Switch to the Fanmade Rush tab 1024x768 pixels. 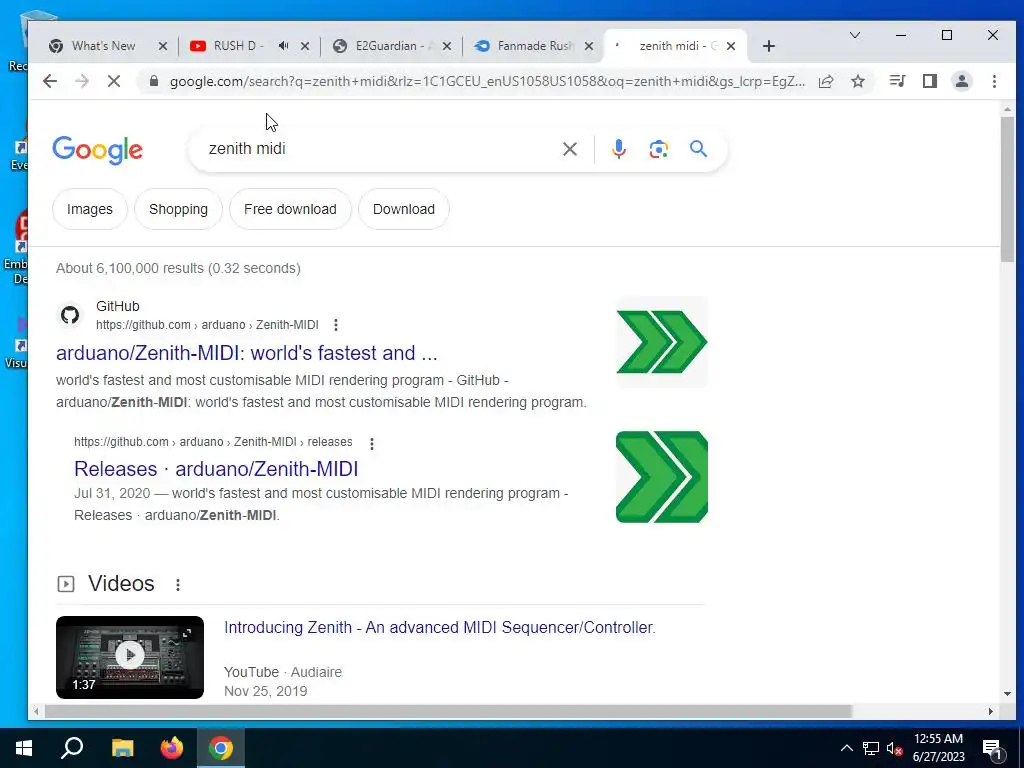534,46
